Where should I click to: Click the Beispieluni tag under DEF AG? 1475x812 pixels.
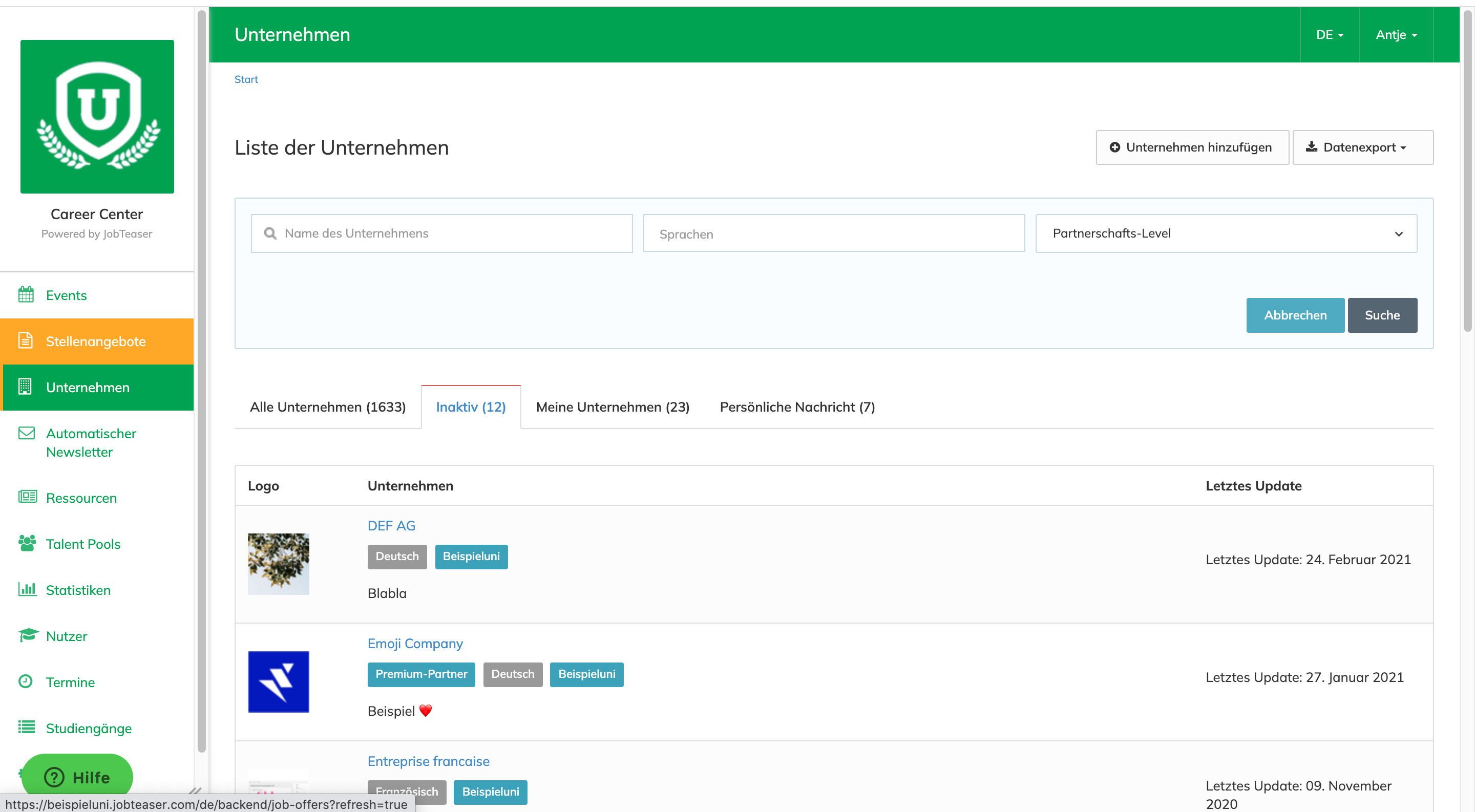(471, 556)
